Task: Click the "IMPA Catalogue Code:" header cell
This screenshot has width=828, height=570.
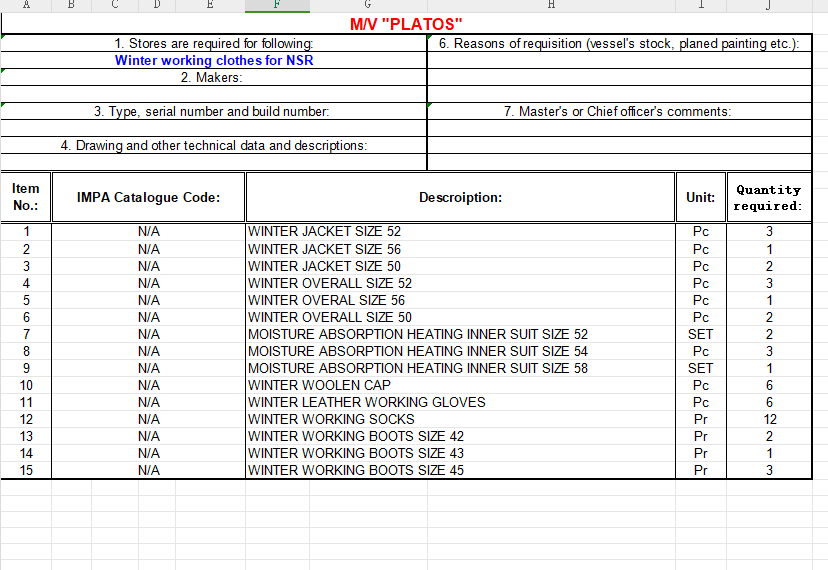Action: coord(148,198)
